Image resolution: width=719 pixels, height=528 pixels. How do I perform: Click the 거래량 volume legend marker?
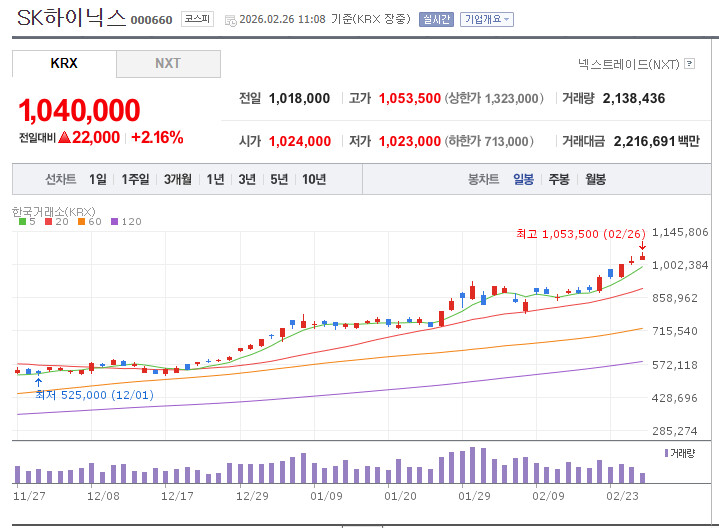(668, 454)
